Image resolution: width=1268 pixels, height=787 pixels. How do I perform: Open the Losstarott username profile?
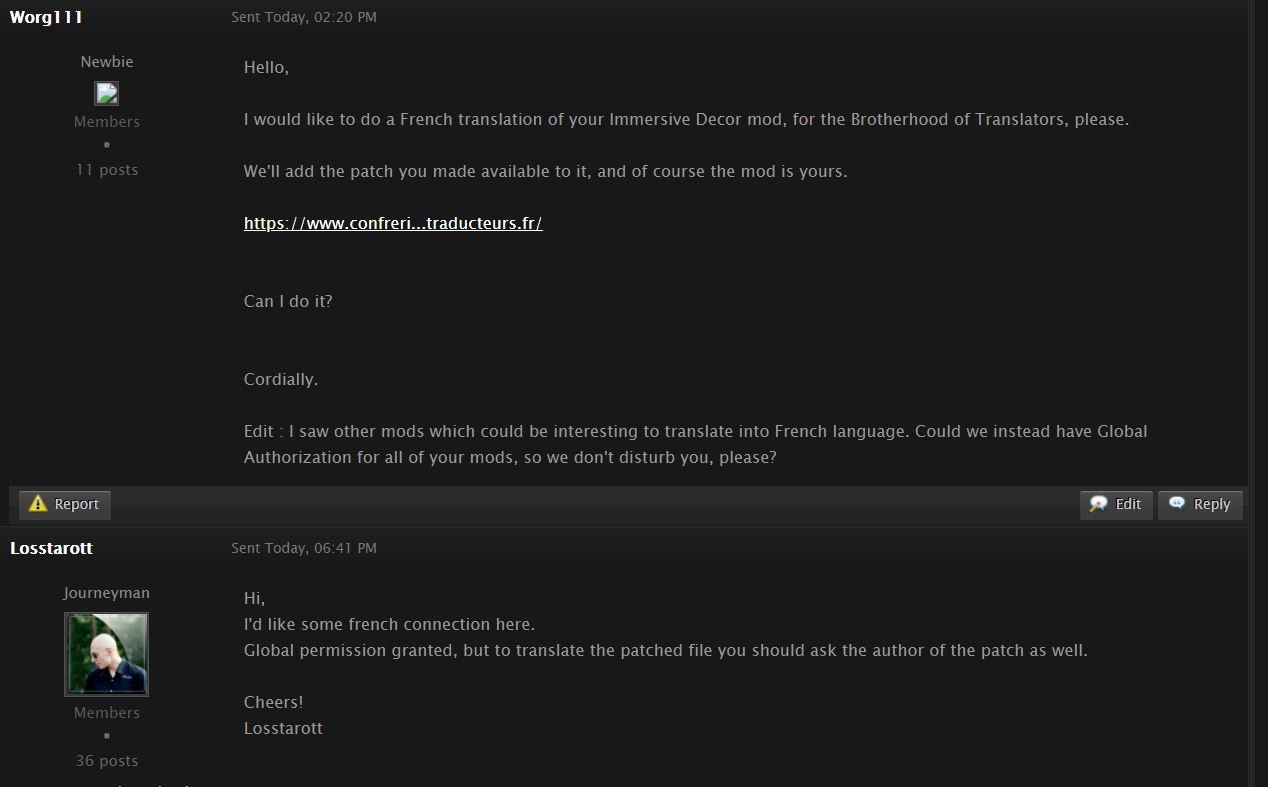[51, 548]
